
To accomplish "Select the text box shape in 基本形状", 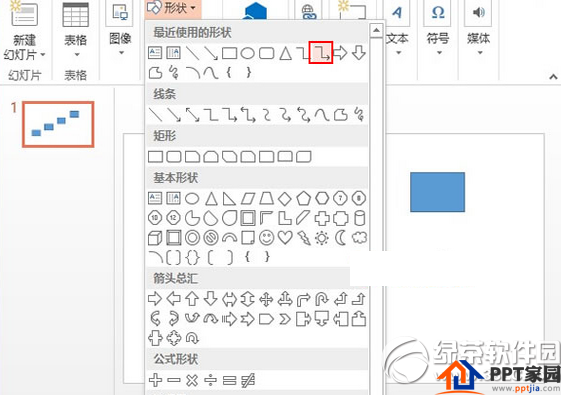I will coord(155,198).
